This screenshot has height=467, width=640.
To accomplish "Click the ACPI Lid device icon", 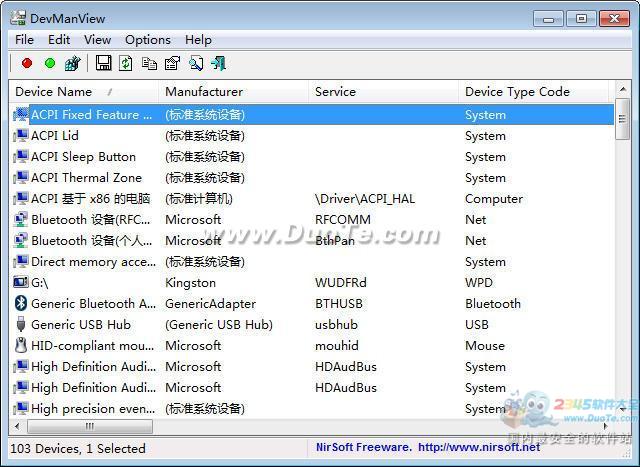I will (21, 136).
